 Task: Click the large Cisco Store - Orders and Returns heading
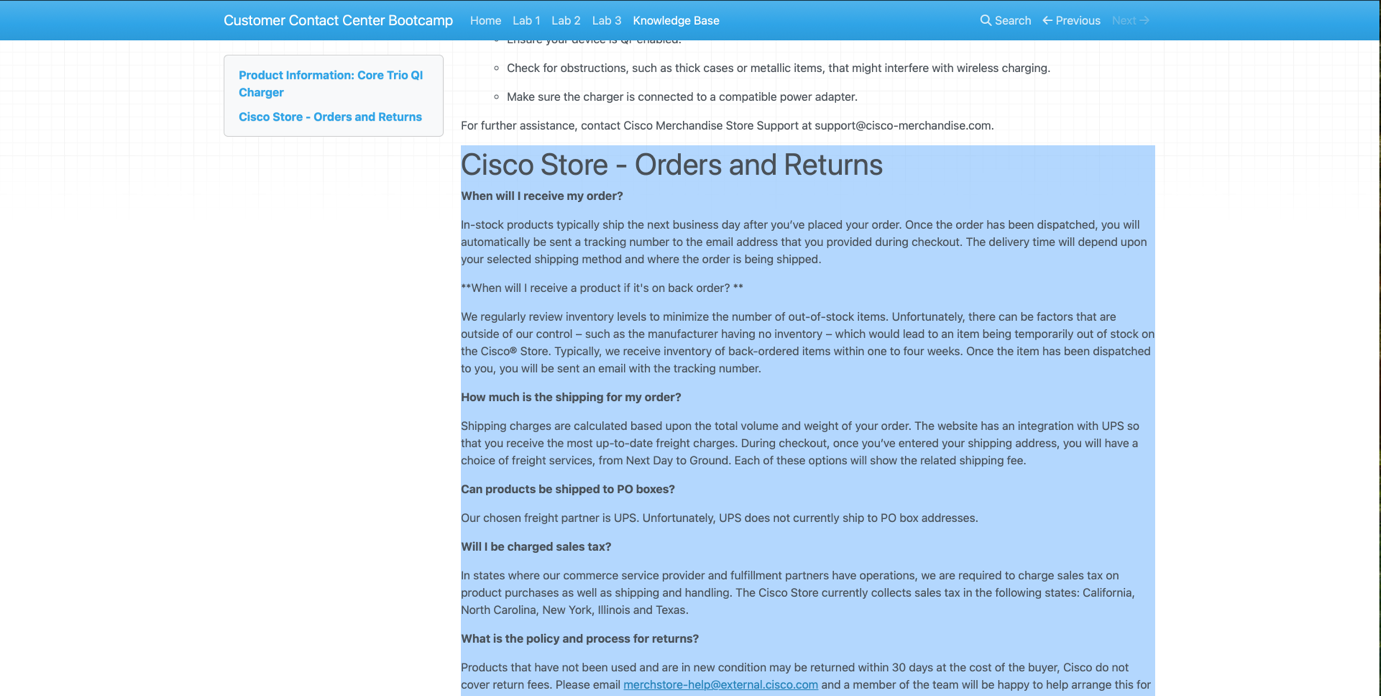pyautogui.click(x=671, y=165)
